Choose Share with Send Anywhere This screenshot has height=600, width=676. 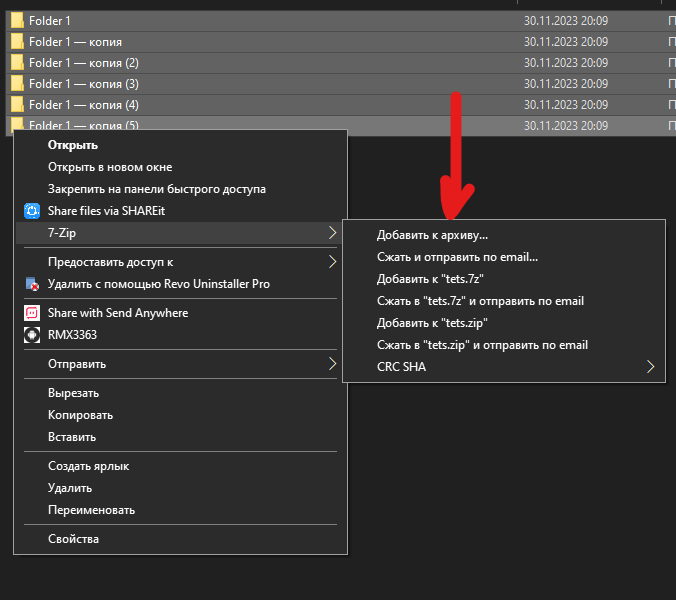tap(118, 313)
